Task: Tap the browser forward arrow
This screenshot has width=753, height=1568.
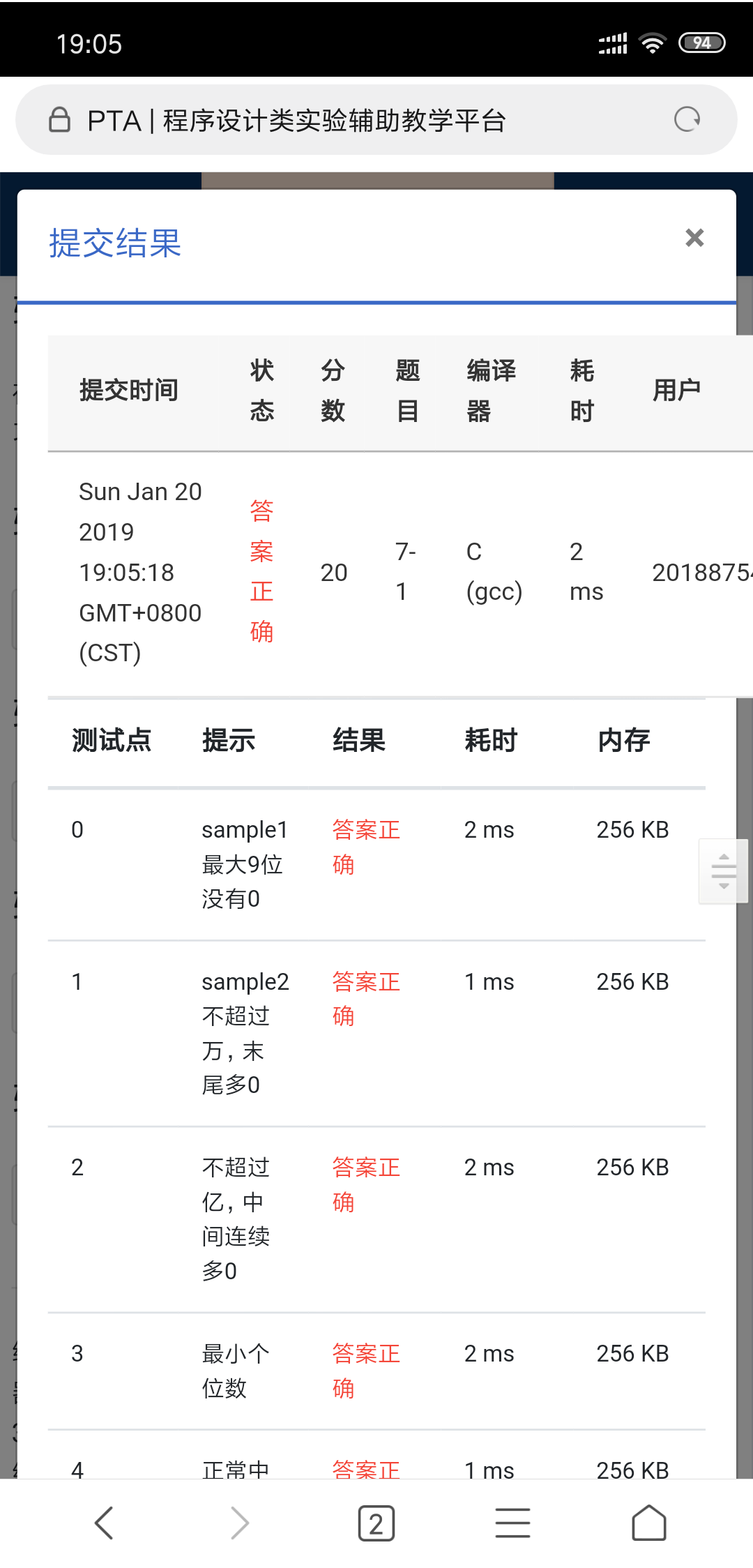Action: pyautogui.click(x=240, y=1523)
